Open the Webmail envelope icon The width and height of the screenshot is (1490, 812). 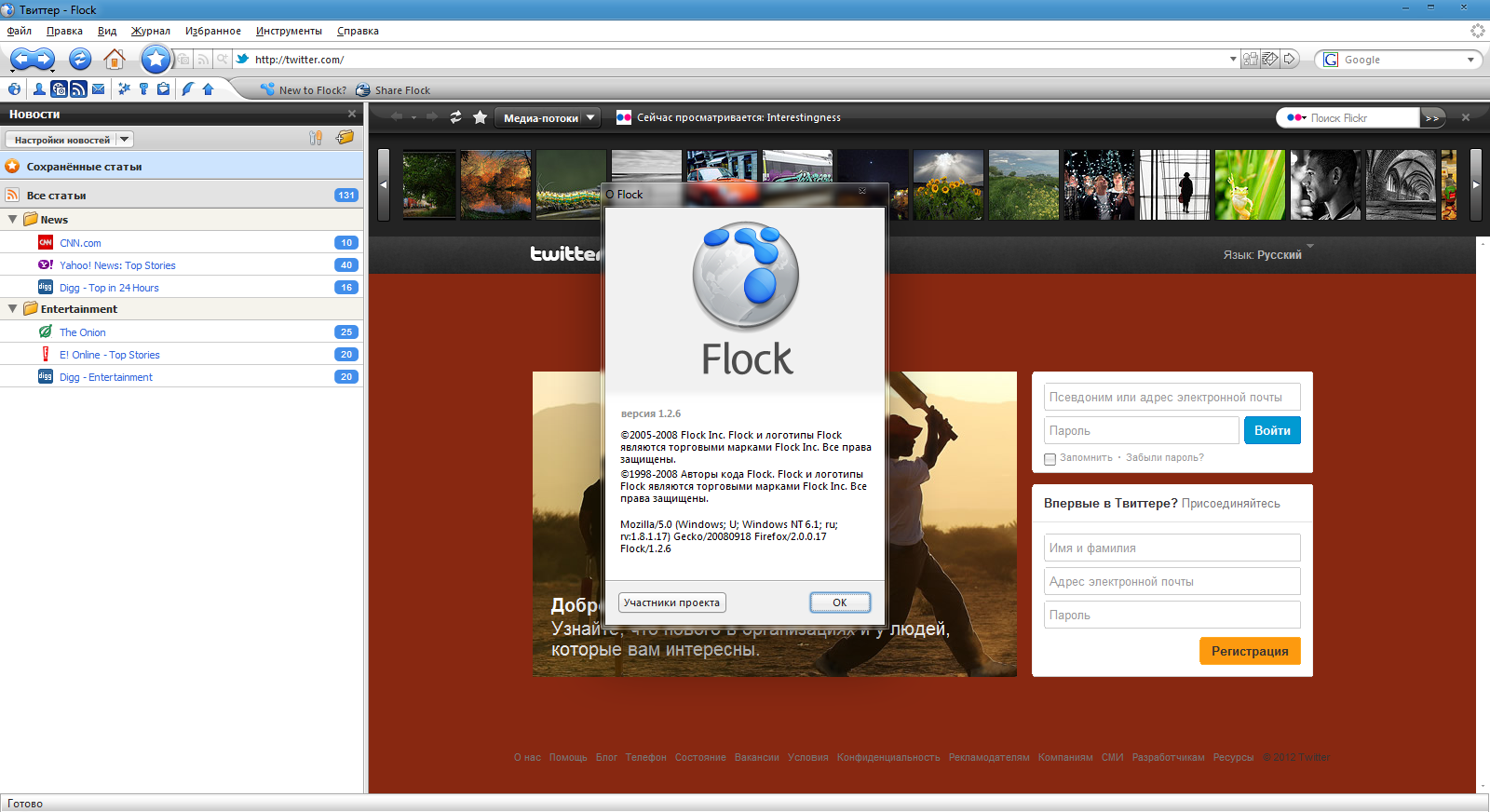pos(98,89)
